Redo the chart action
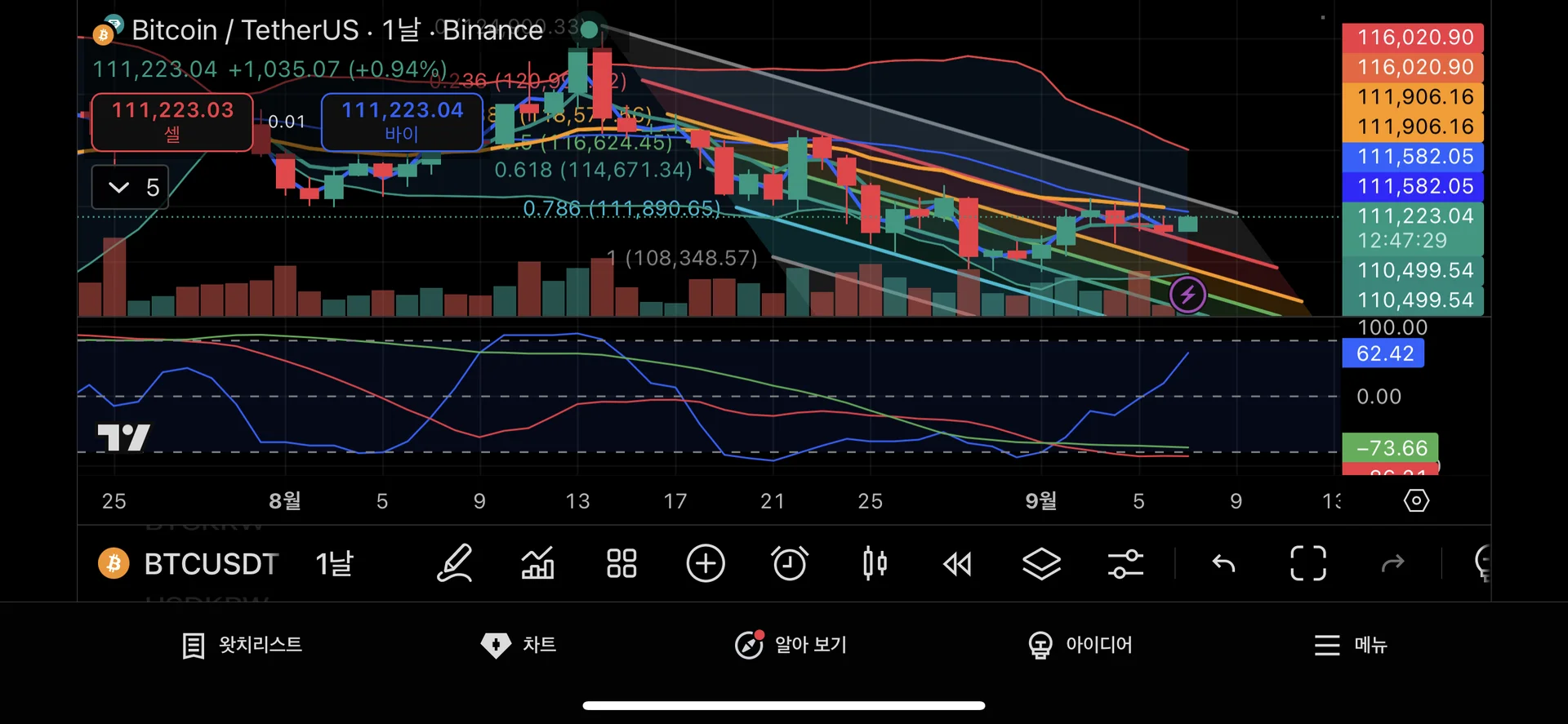Screen dimensions: 1568x724 click(x=1392, y=563)
